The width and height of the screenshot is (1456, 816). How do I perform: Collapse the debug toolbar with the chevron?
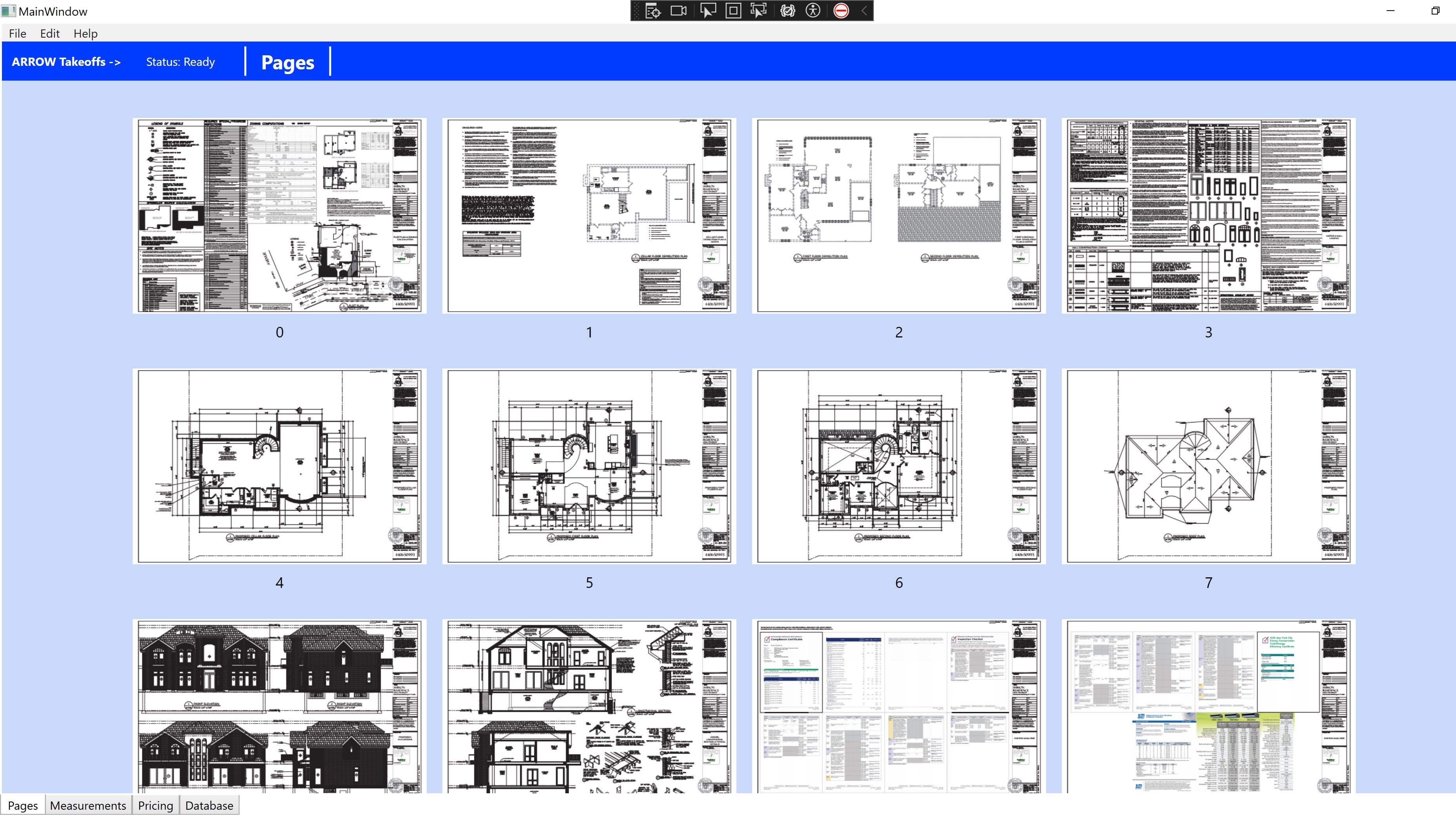tap(864, 11)
